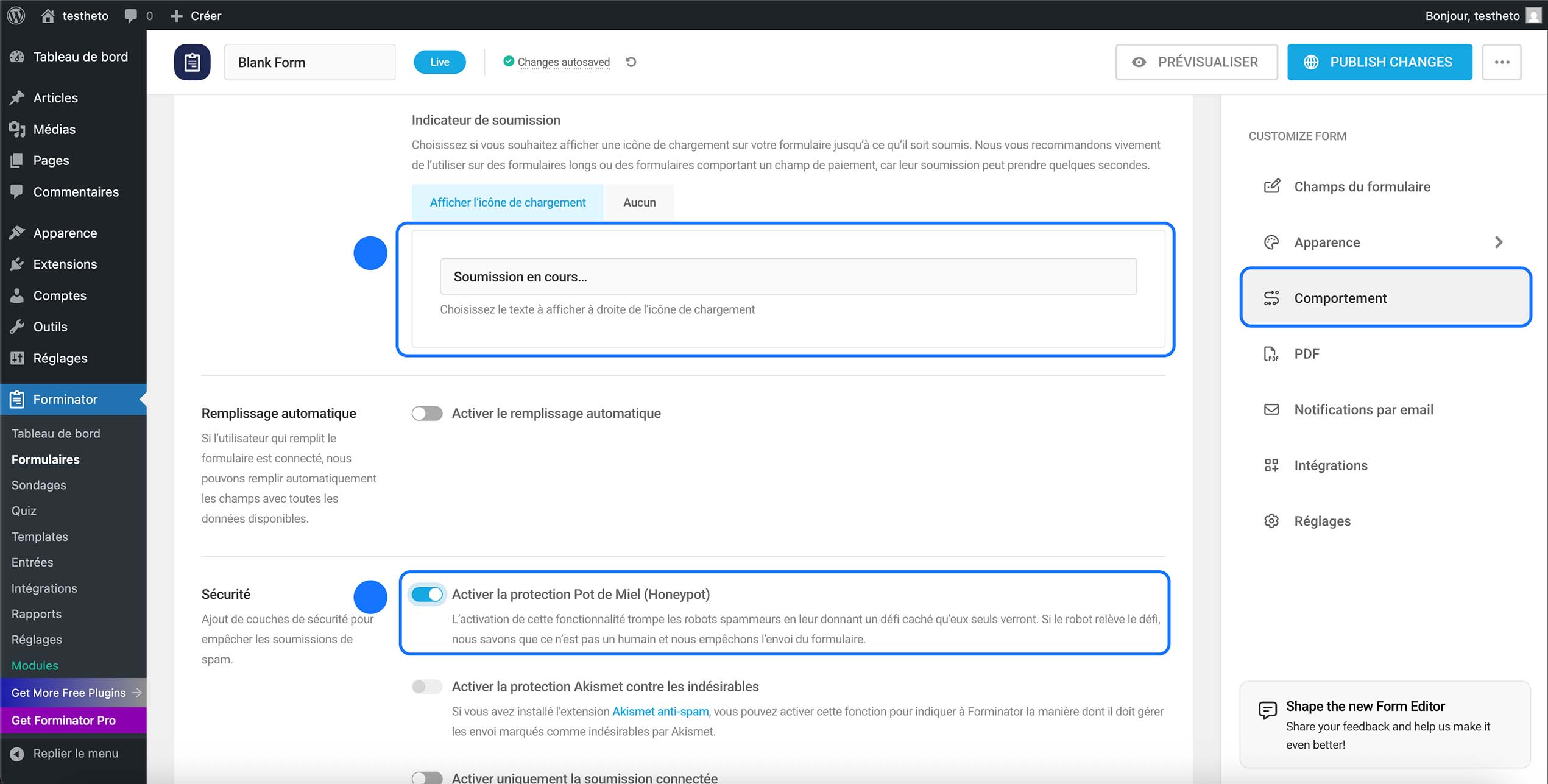Switch to the Aucun tab

coord(638,202)
